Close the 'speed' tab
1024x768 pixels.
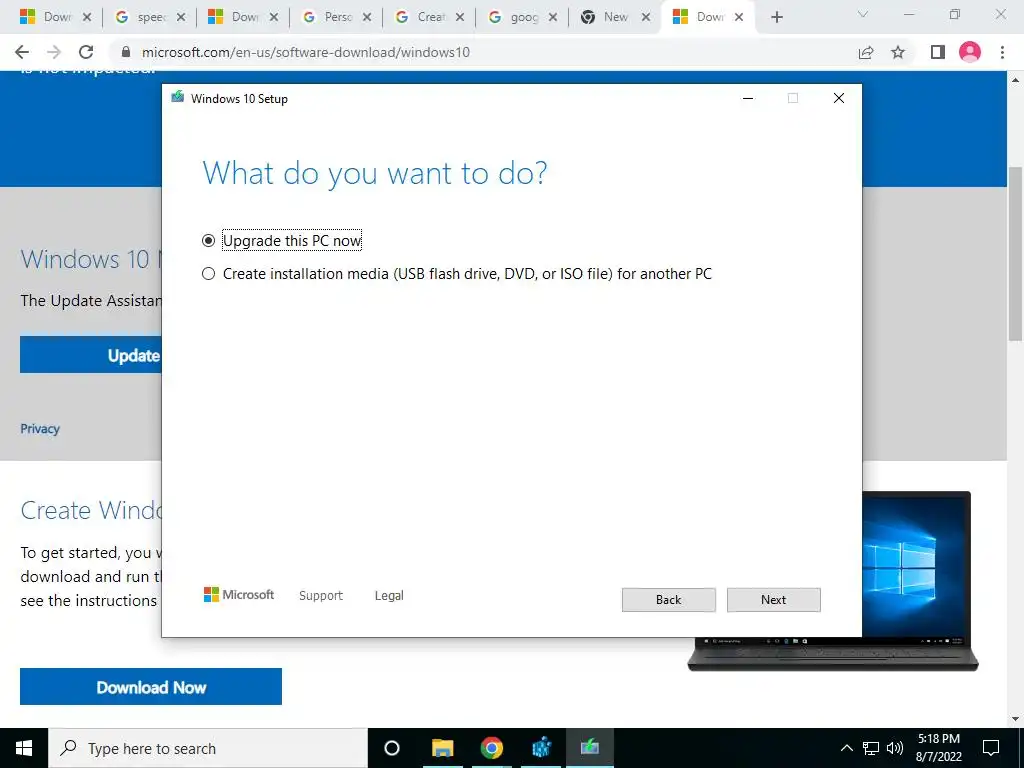(x=181, y=18)
